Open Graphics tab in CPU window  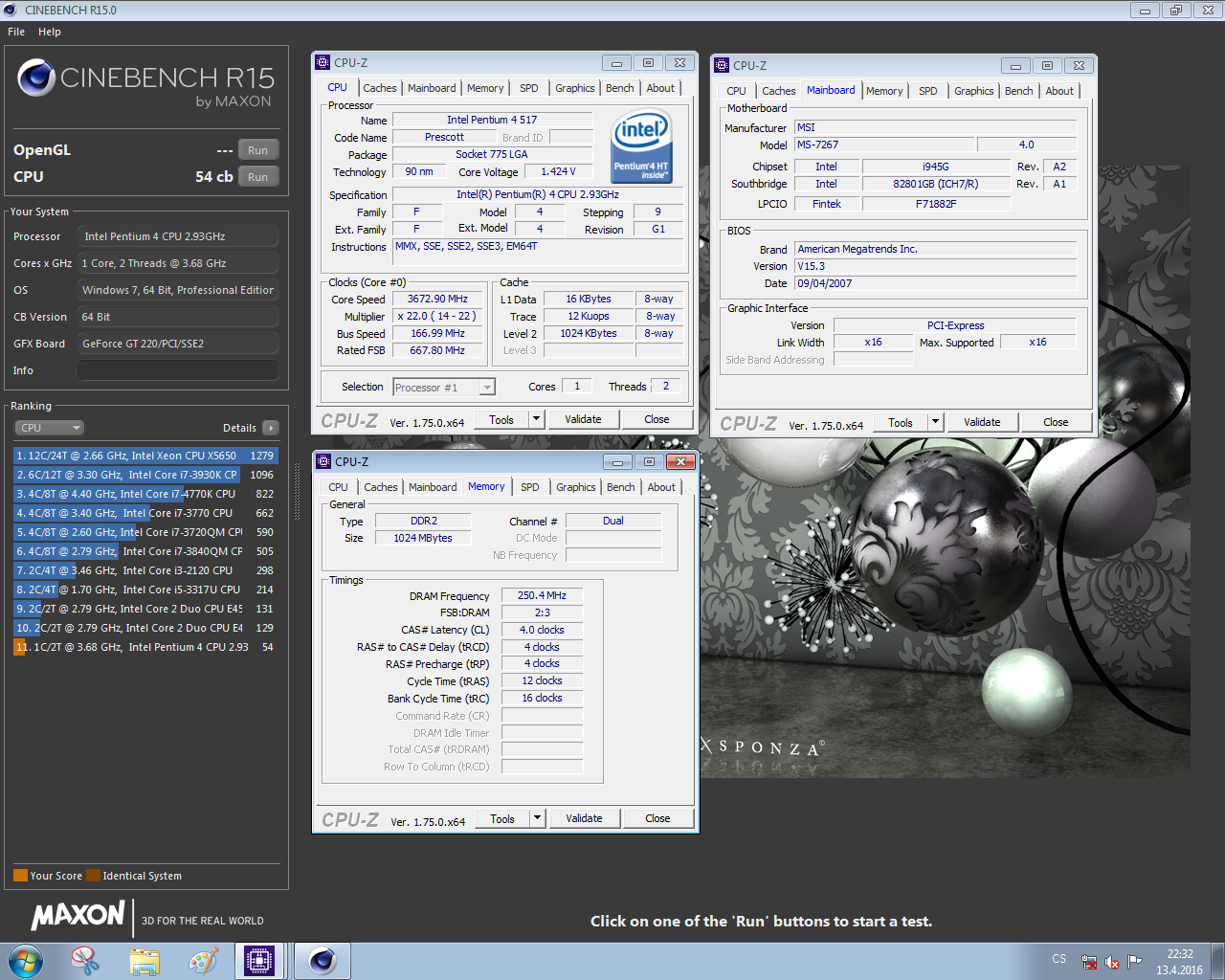click(575, 88)
